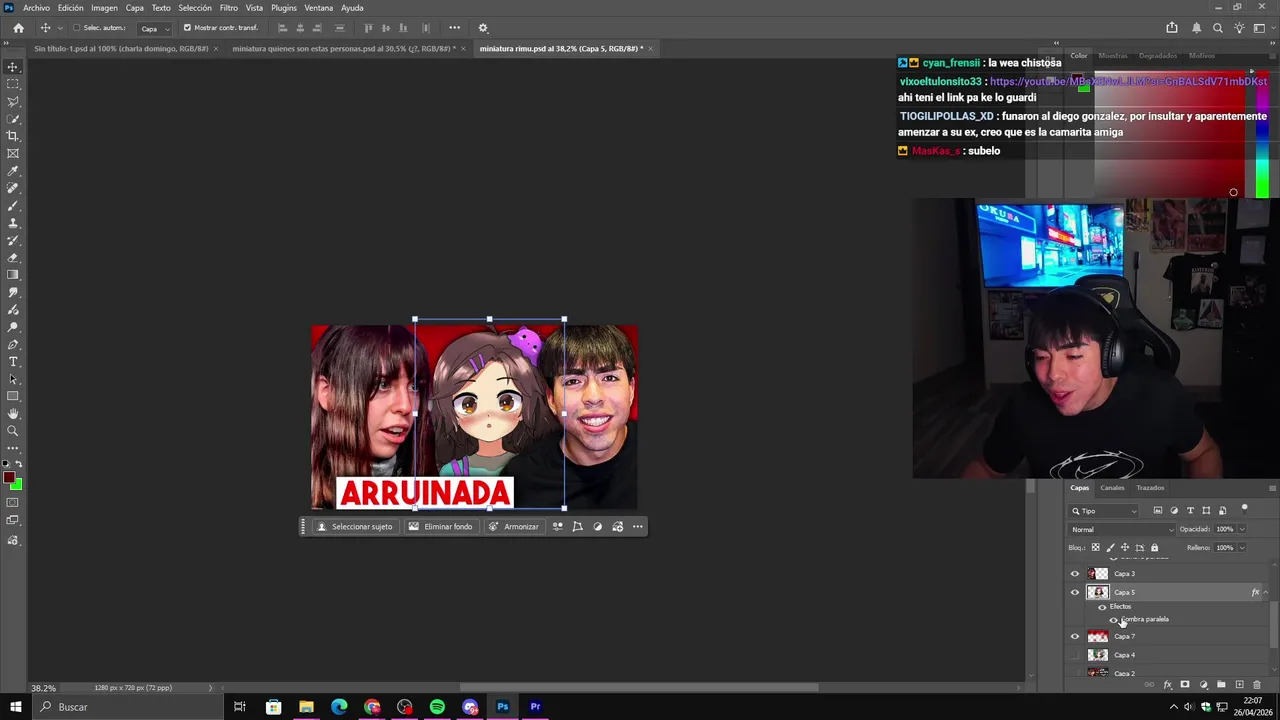The image size is (1280, 720).
Task: Switch to Sin título-1.psd document tab
Action: click(121, 48)
